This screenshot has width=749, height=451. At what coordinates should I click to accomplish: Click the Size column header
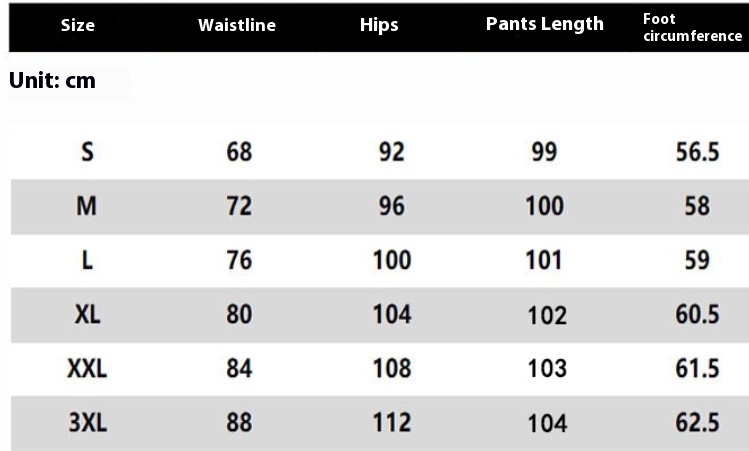click(77, 25)
